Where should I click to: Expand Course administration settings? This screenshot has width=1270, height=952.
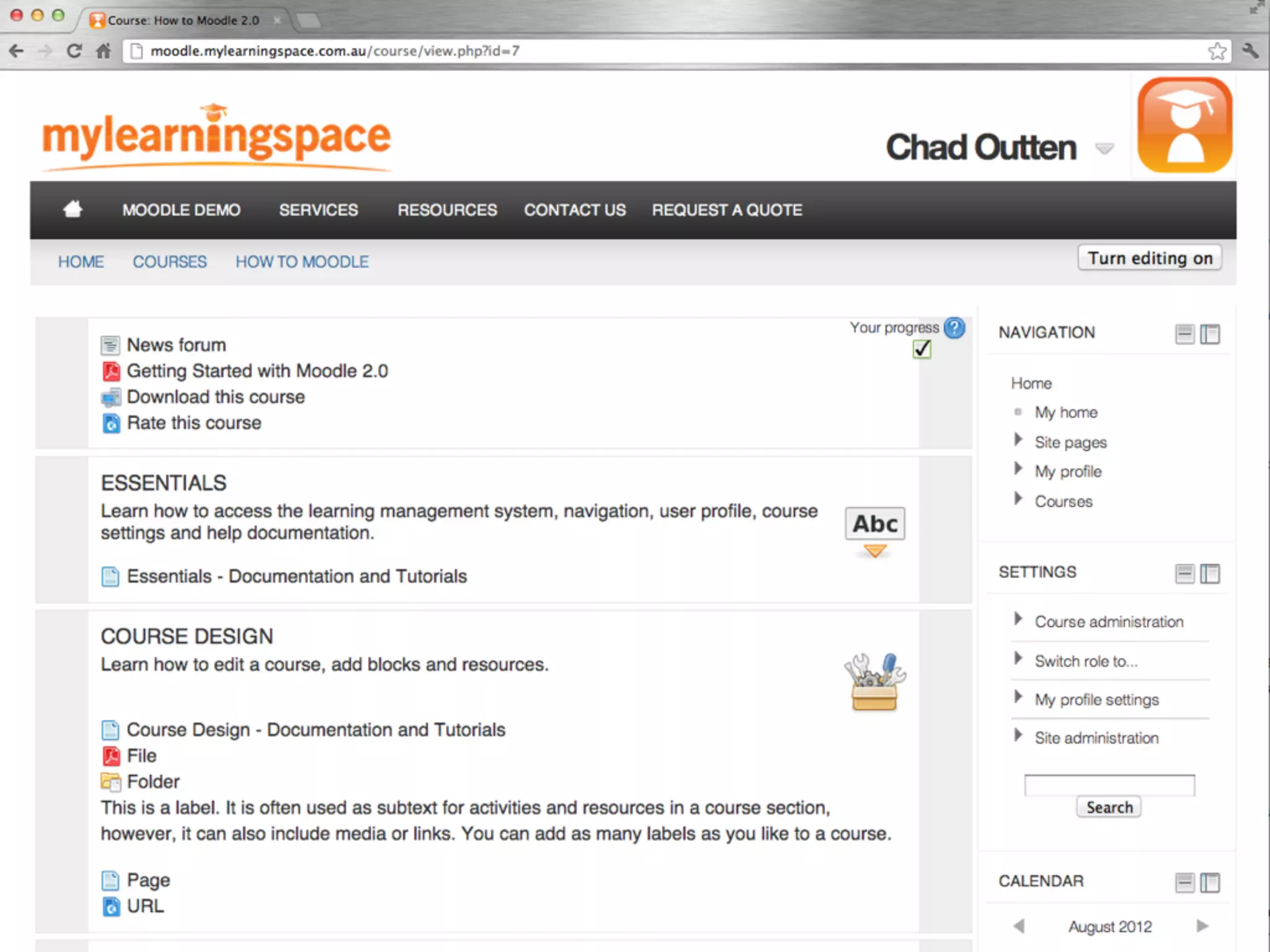(x=1108, y=622)
